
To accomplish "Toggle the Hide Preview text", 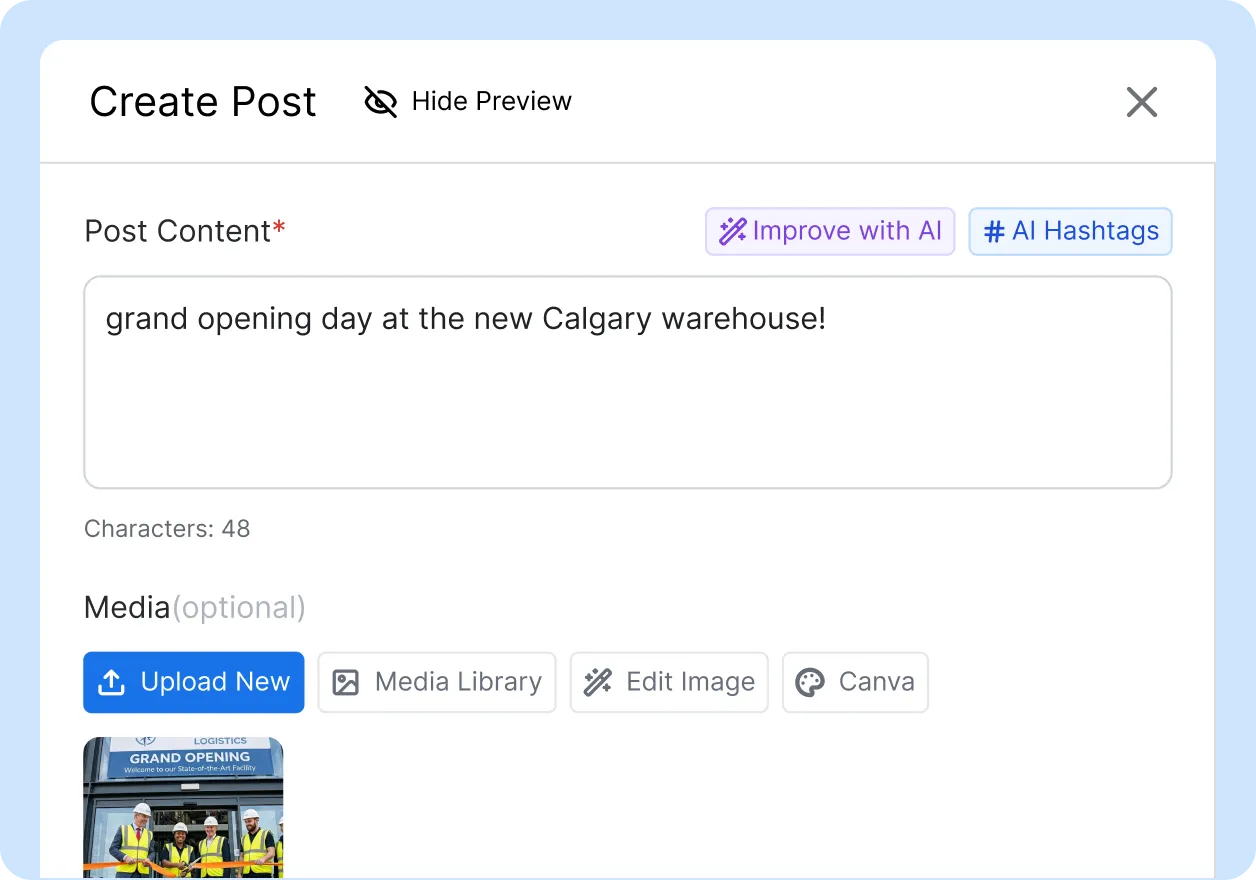I will 491,101.
